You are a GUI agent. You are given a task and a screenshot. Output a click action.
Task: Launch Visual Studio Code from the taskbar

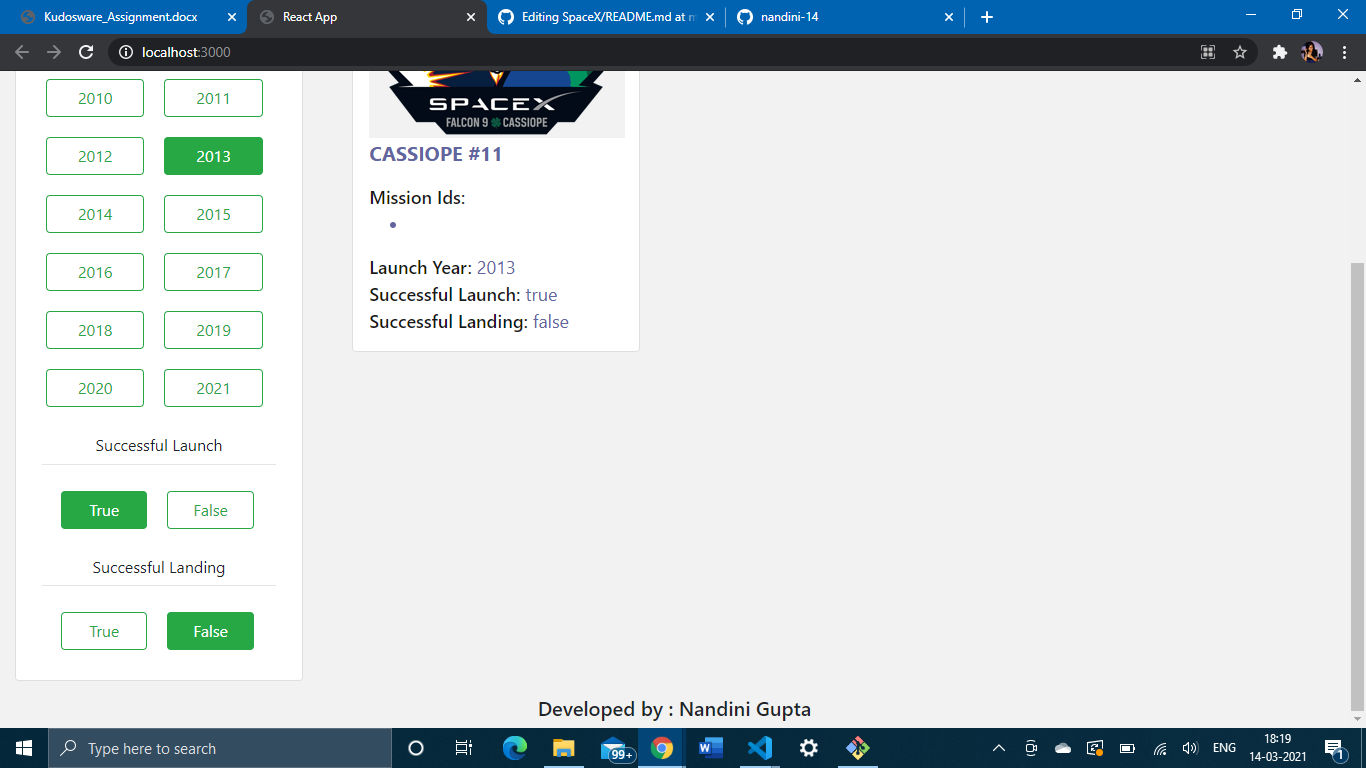(x=760, y=748)
